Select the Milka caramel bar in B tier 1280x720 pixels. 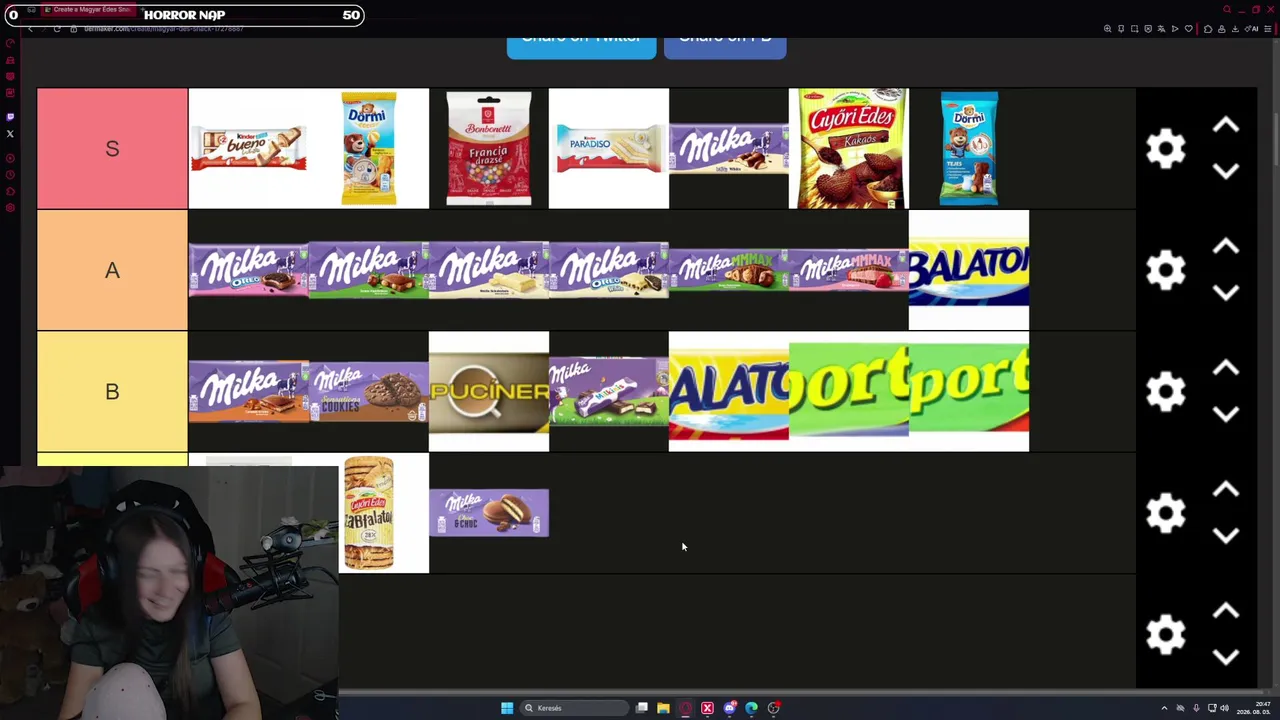(x=248, y=391)
